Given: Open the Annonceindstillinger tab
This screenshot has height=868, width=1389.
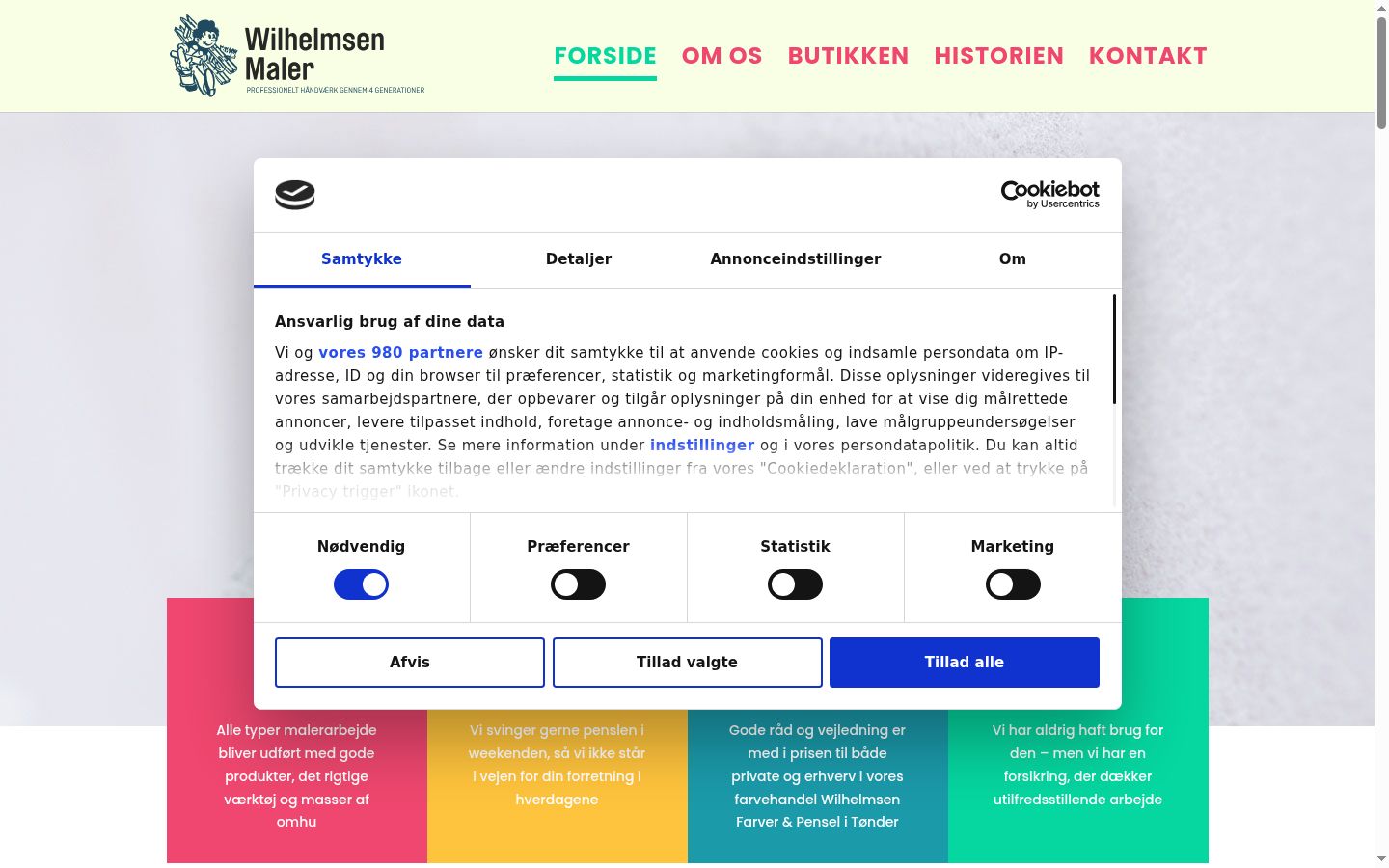Looking at the screenshot, I should (796, 259).
